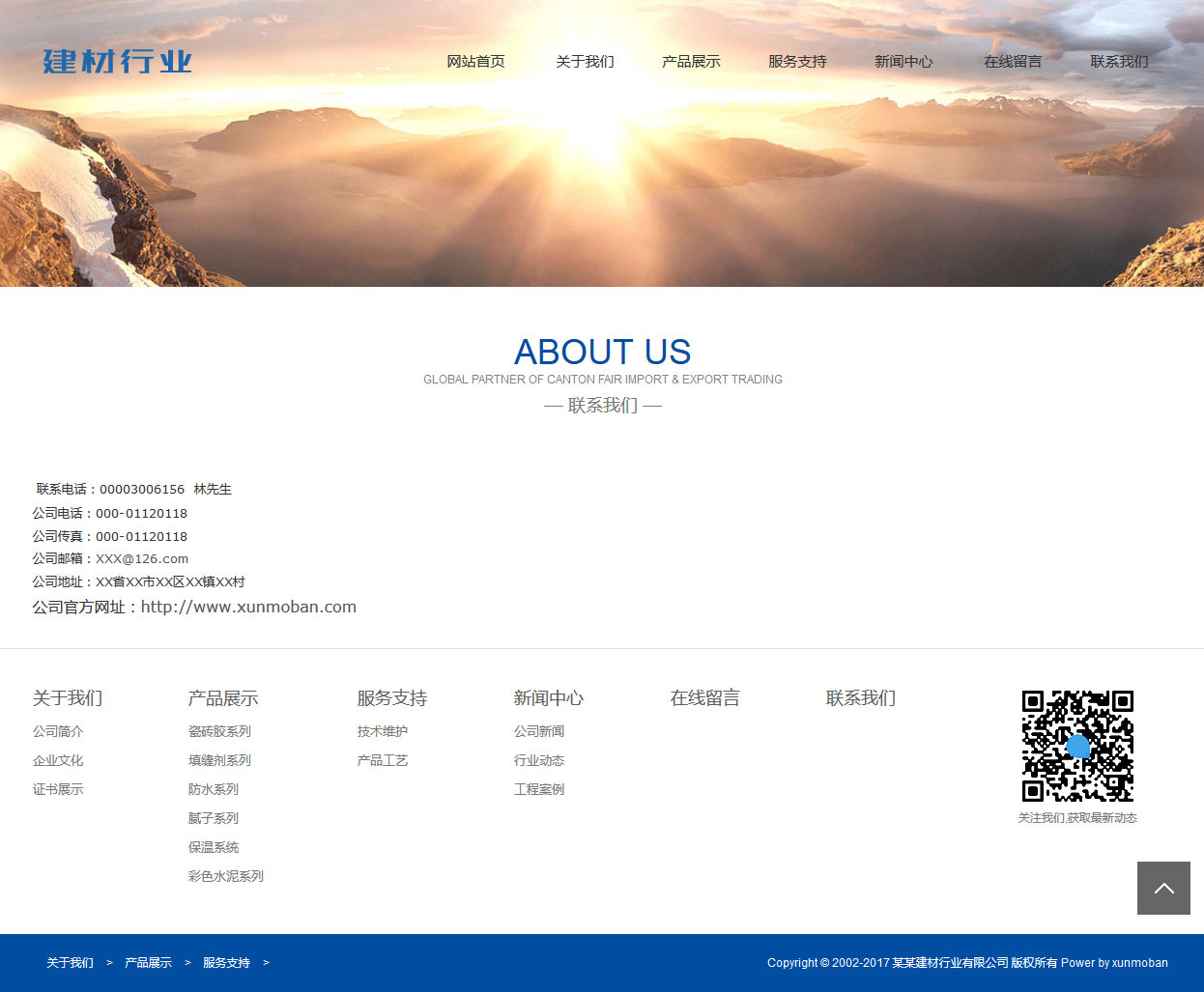Visit the 企业文化 footer link
The height and width of the screenshot is (992, 1204).
click(x=58, y=760)
